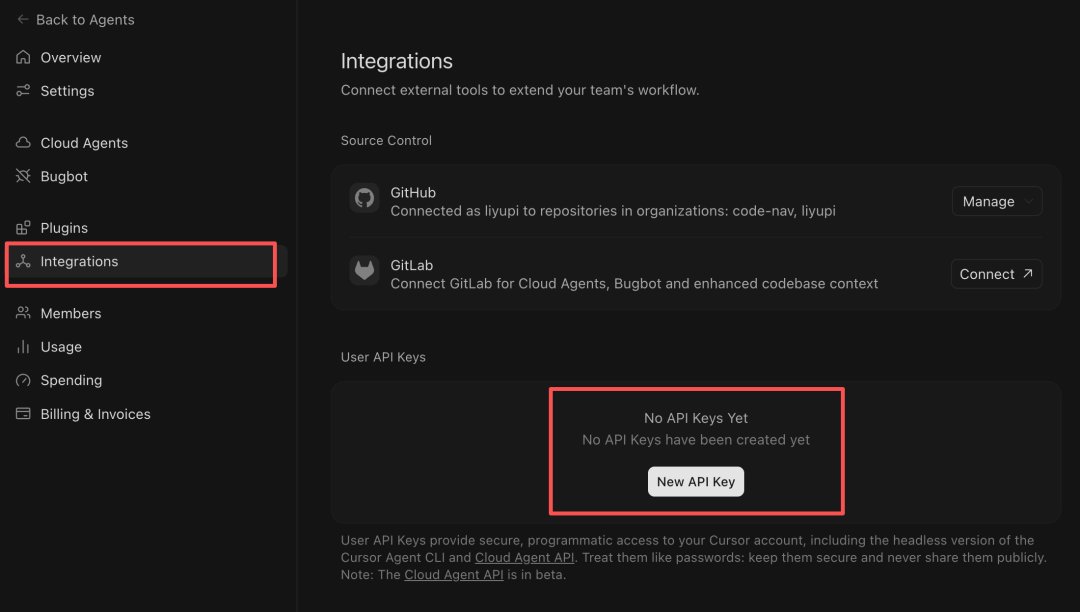Viewport: 1080px width, 612px height.
Task: Click 'No API Keys have been created yet' text
Action: coord(696,440)
